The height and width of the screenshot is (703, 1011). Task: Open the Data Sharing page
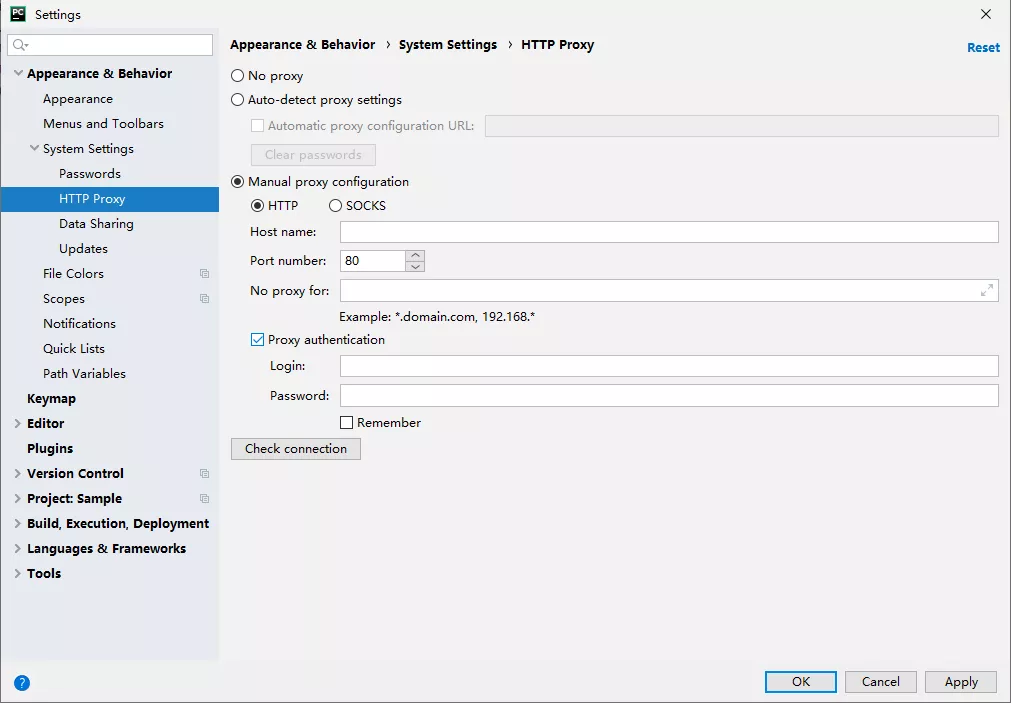(x=96, y=224)
